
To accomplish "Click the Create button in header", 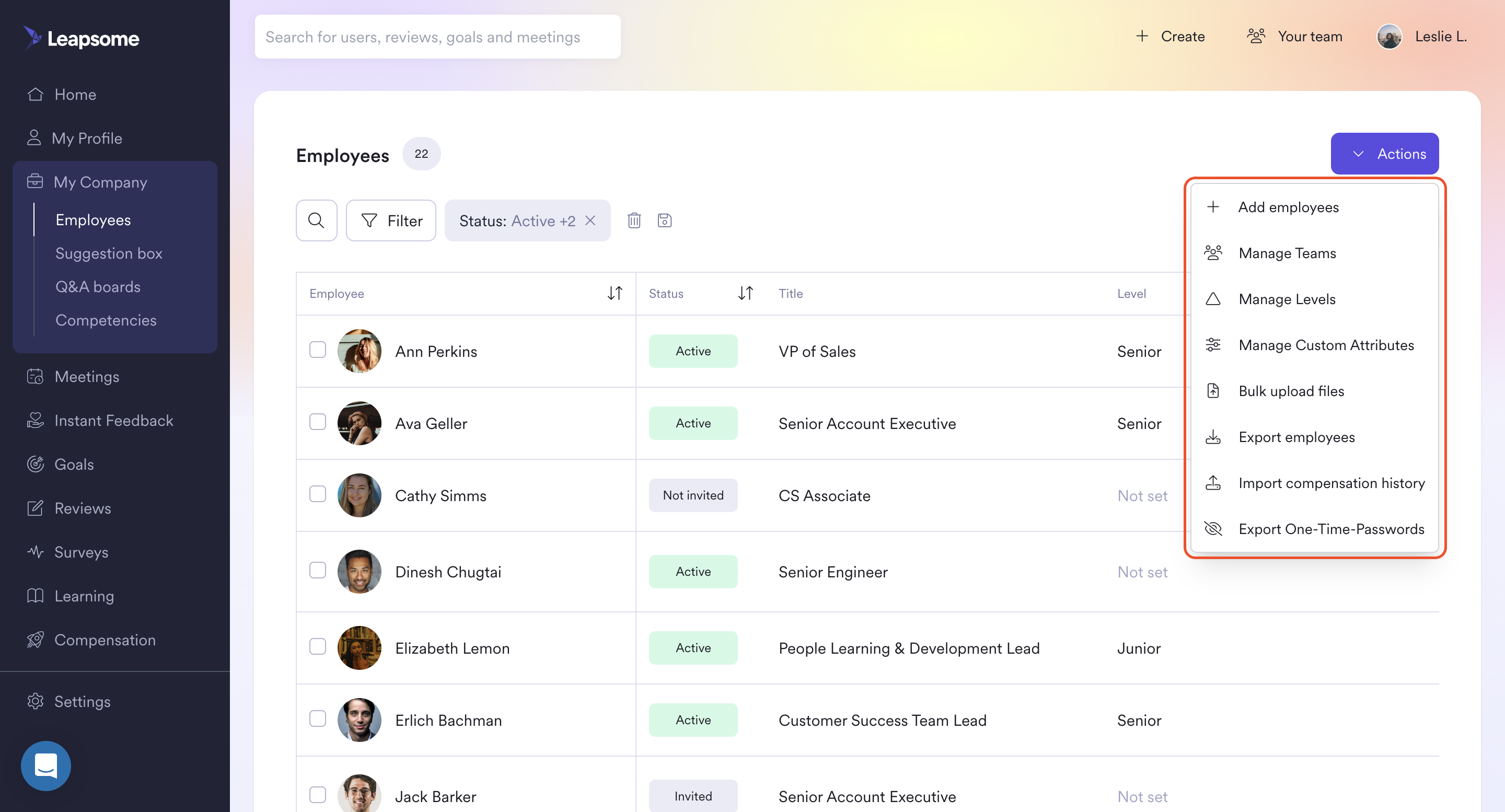I will coord(1170,36).
